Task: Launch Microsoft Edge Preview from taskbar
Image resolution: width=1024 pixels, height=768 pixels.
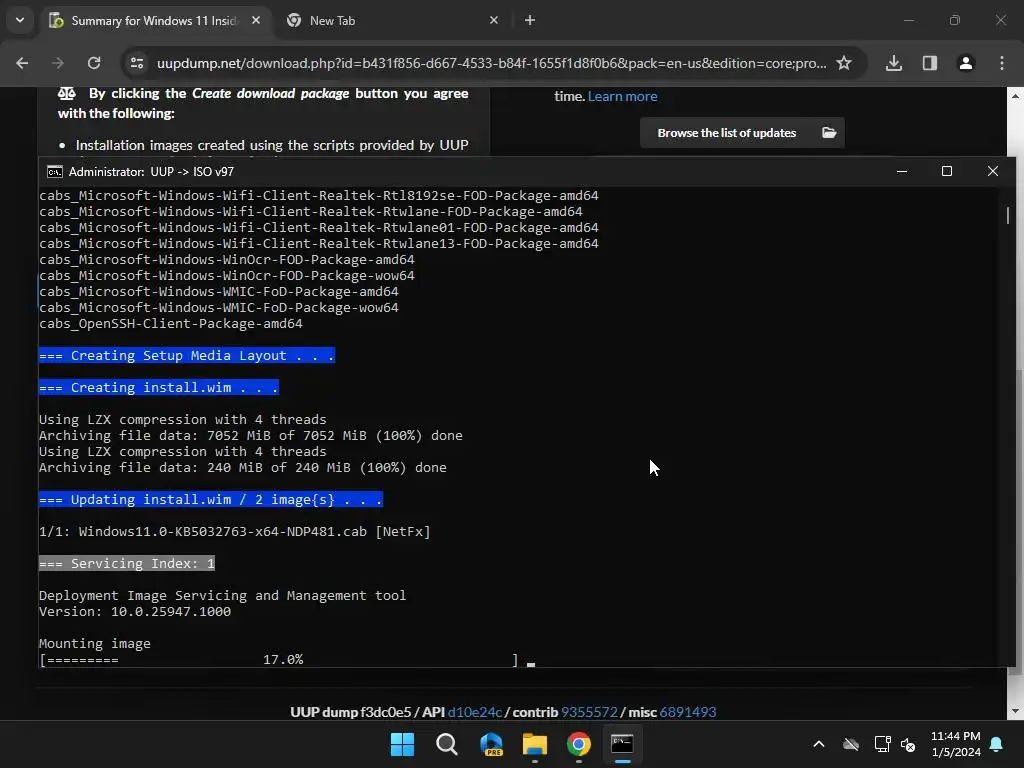Action: coord(491,744)
